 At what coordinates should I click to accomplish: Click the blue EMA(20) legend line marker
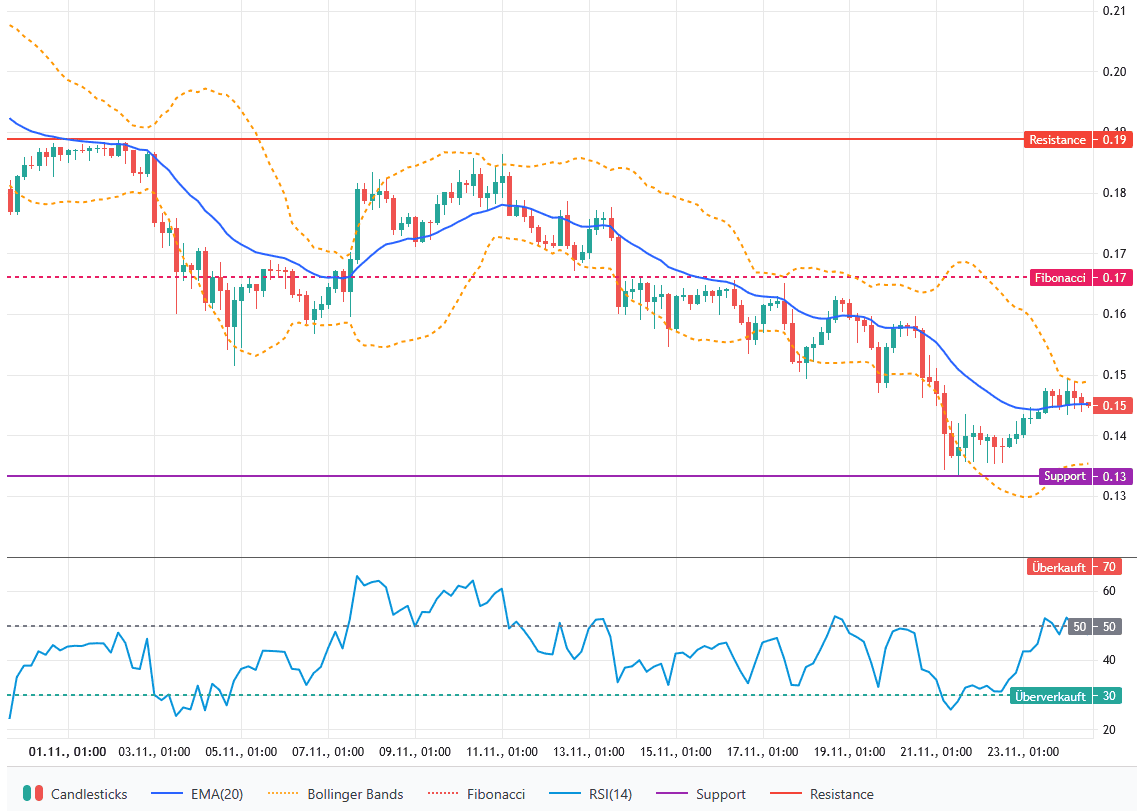(x=166, y=794)
